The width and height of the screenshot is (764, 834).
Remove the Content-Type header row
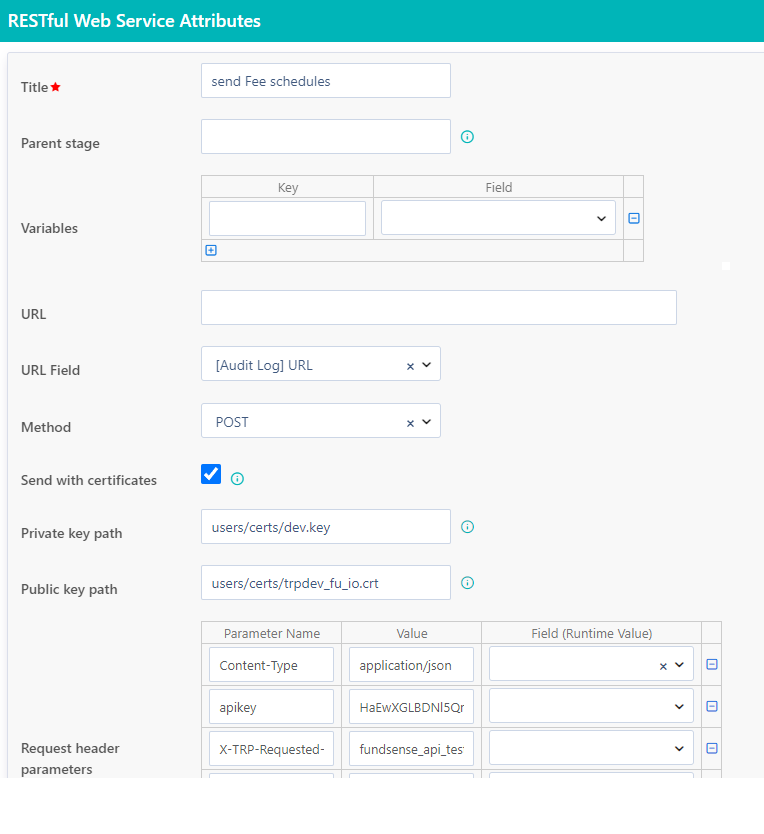pyautogui.click(x=712, y=665)
